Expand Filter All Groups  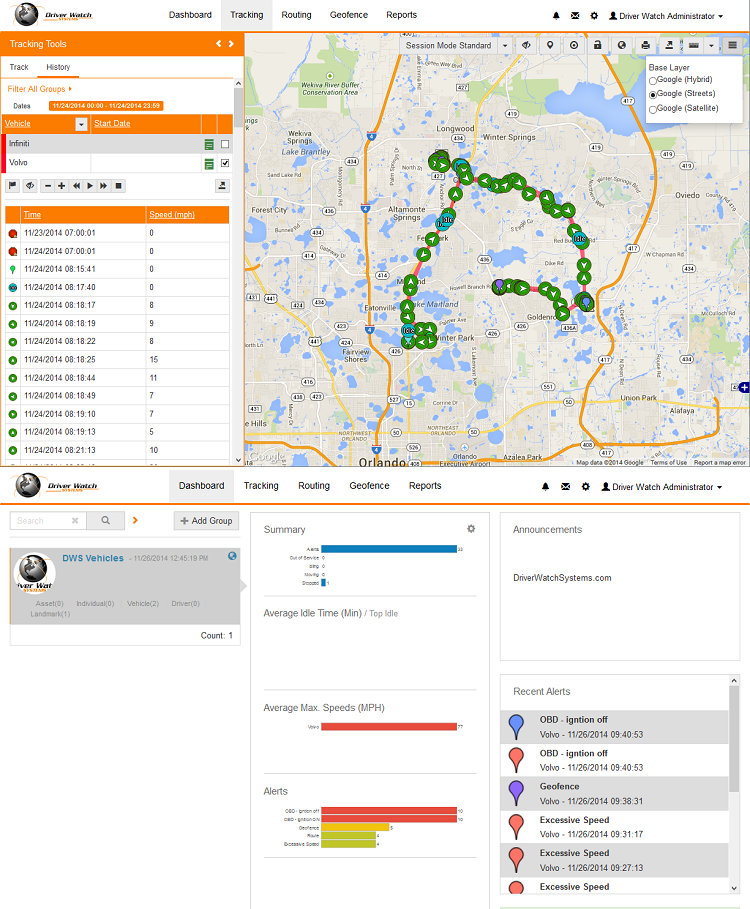tap(39, 89)
